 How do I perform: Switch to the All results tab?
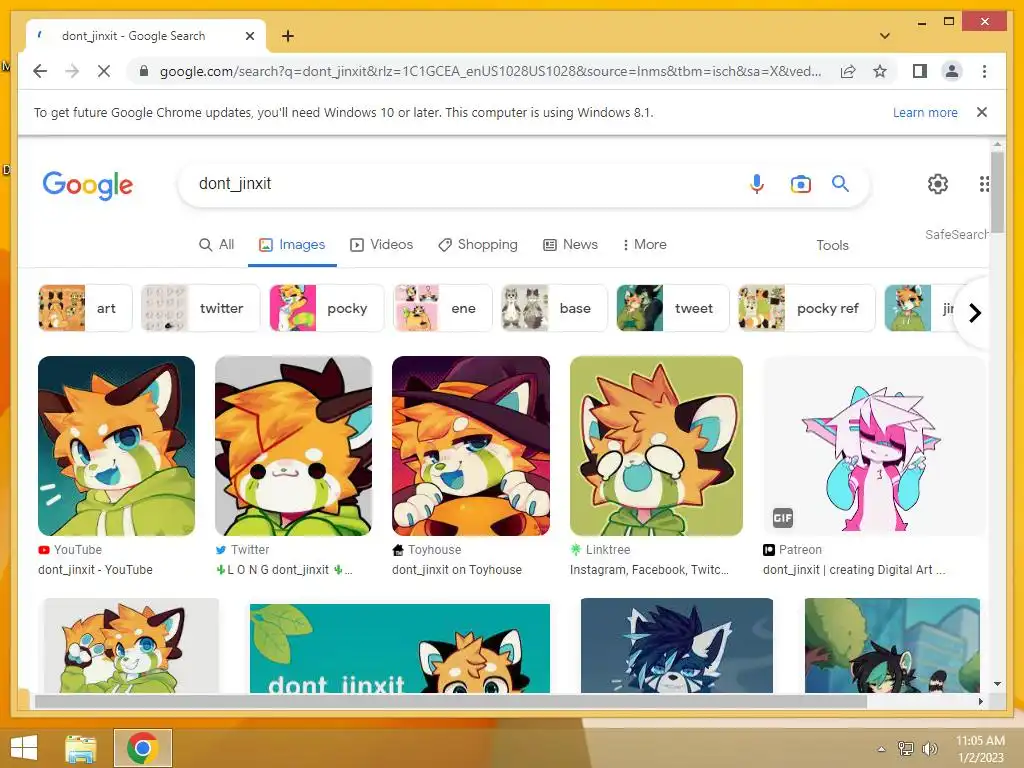pos(216,245)
